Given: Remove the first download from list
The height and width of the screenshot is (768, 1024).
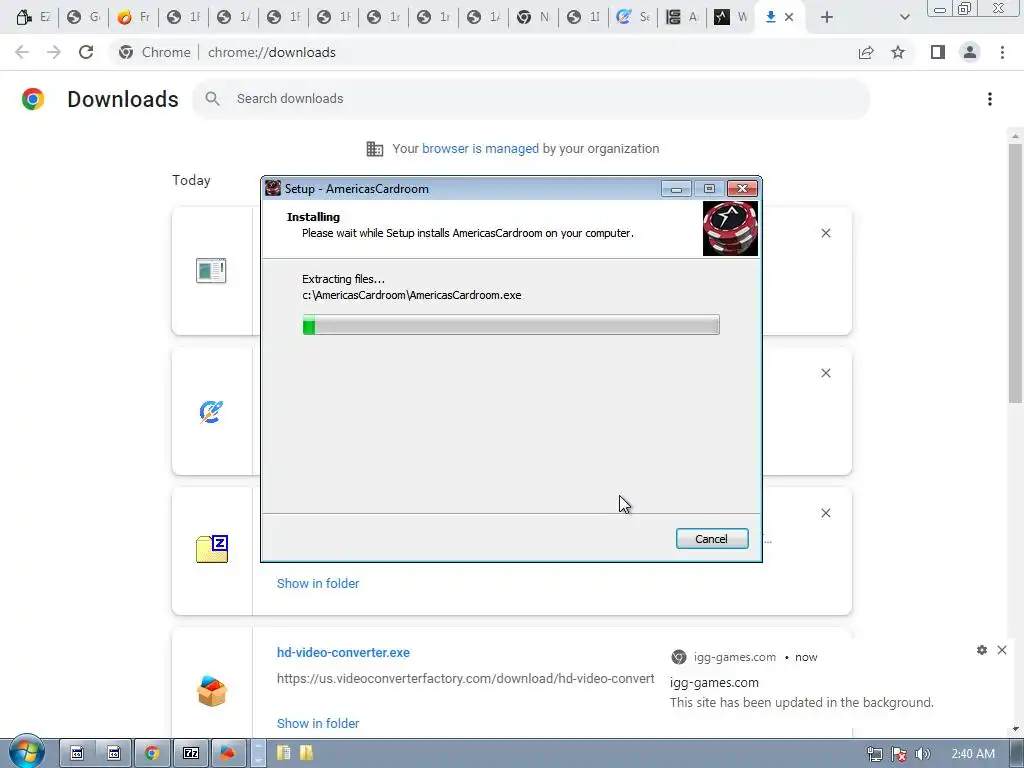Looking at the screenshot, I should point(825,233).
